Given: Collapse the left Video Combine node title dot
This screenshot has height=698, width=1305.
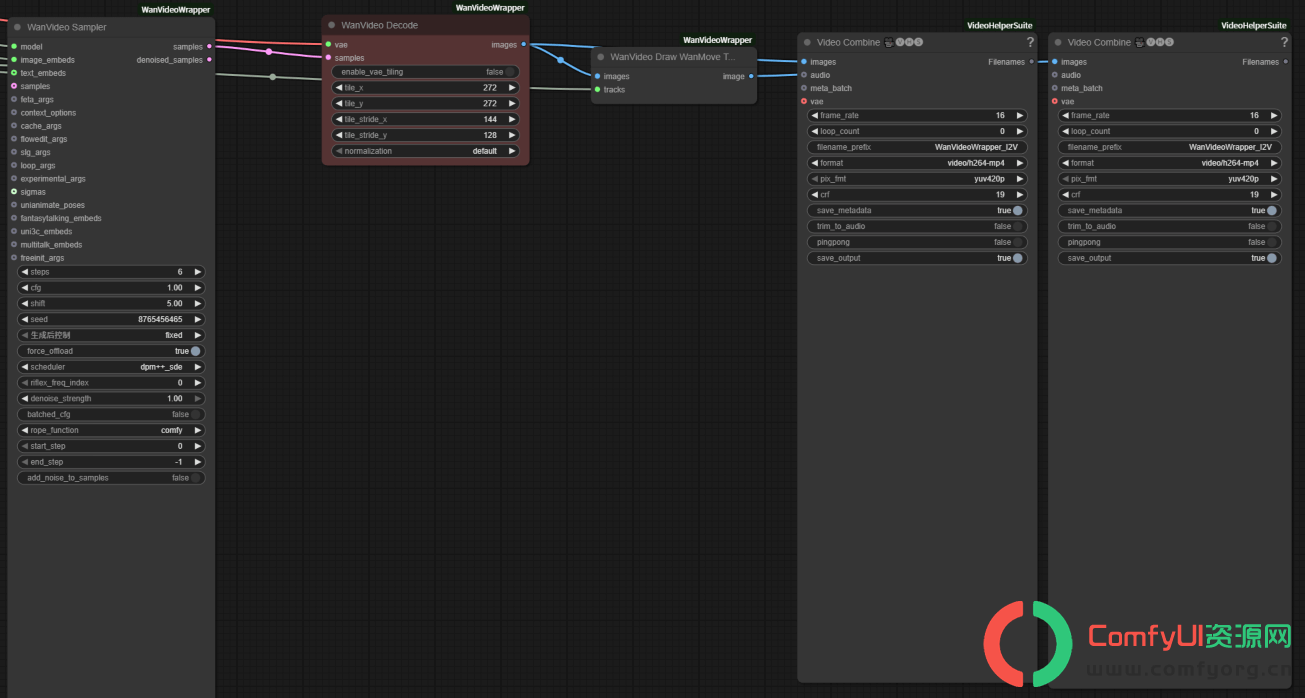Looking at the screenshot, I should tap(807, 42).
